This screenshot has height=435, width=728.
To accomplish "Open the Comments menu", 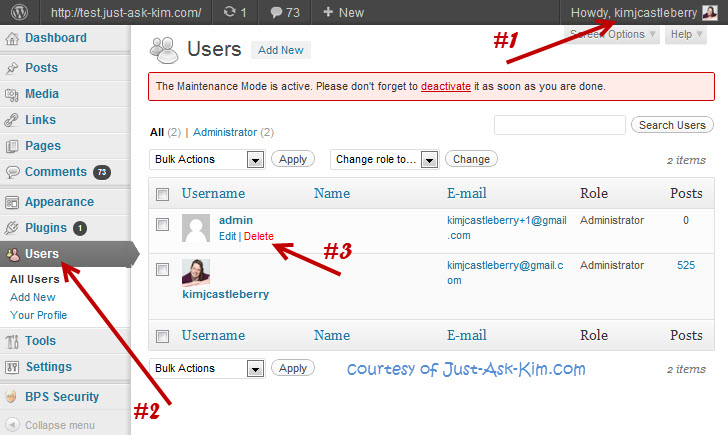I will coord(56,172).
